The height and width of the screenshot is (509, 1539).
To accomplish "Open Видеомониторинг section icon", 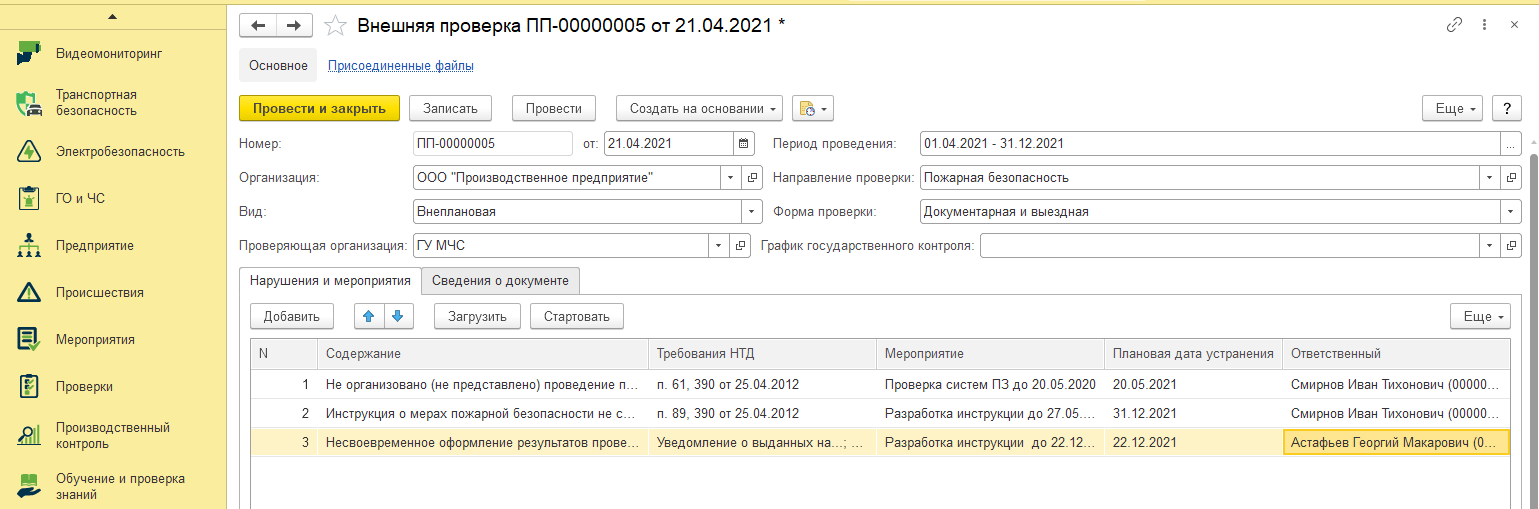I will [29, 53].
